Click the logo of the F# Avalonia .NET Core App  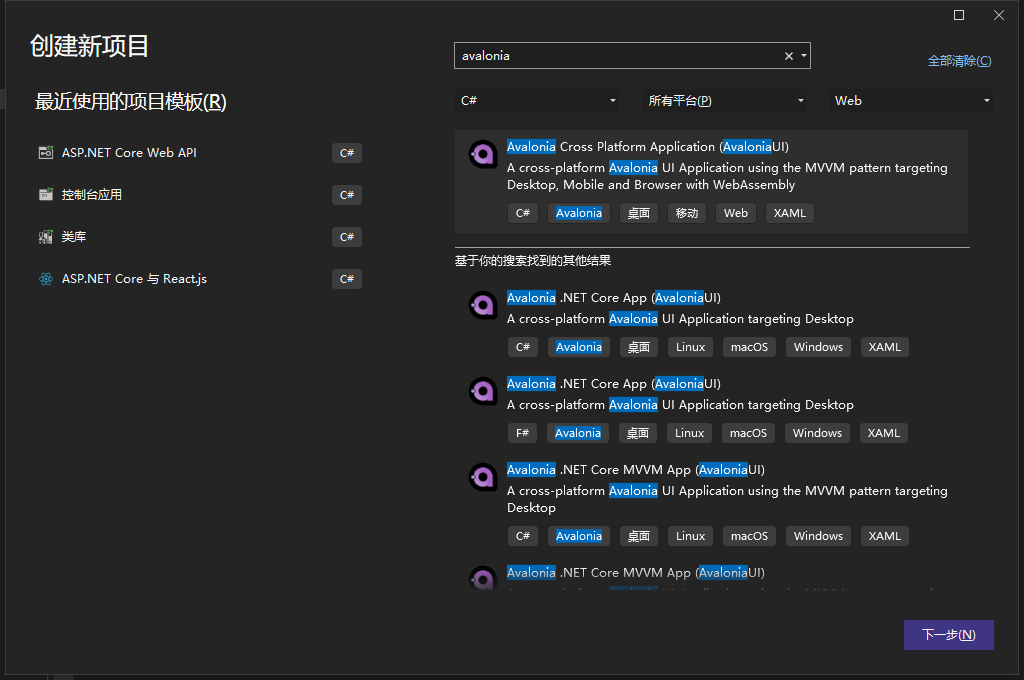(x=483, y=391)
